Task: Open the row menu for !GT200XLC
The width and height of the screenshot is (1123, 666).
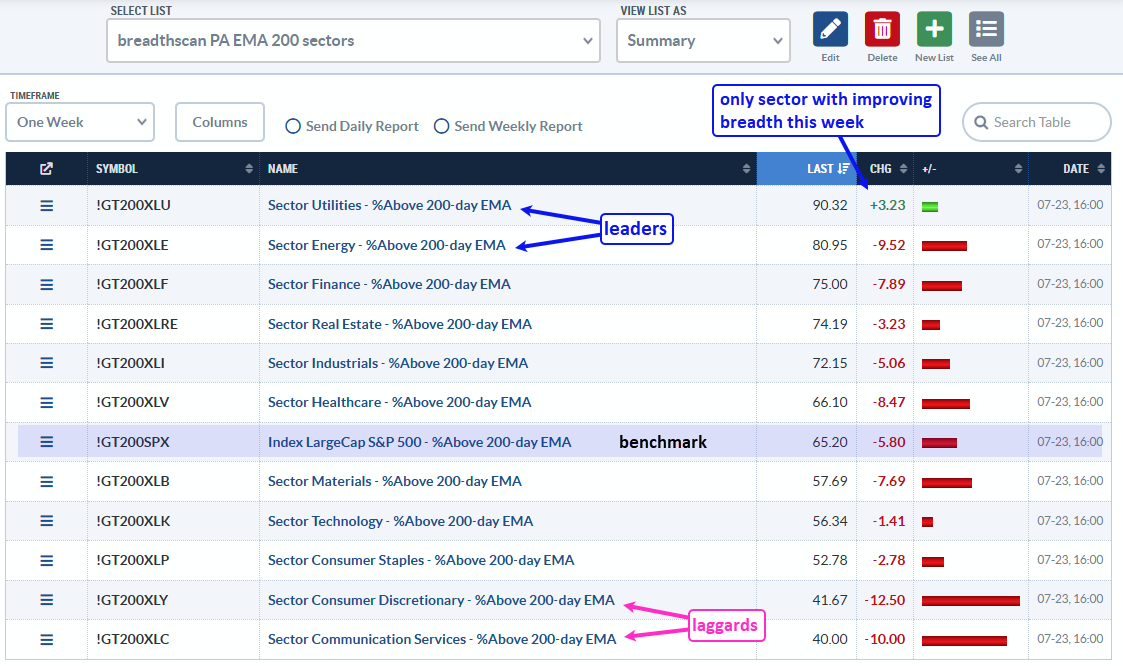Action: coord(47,640)
